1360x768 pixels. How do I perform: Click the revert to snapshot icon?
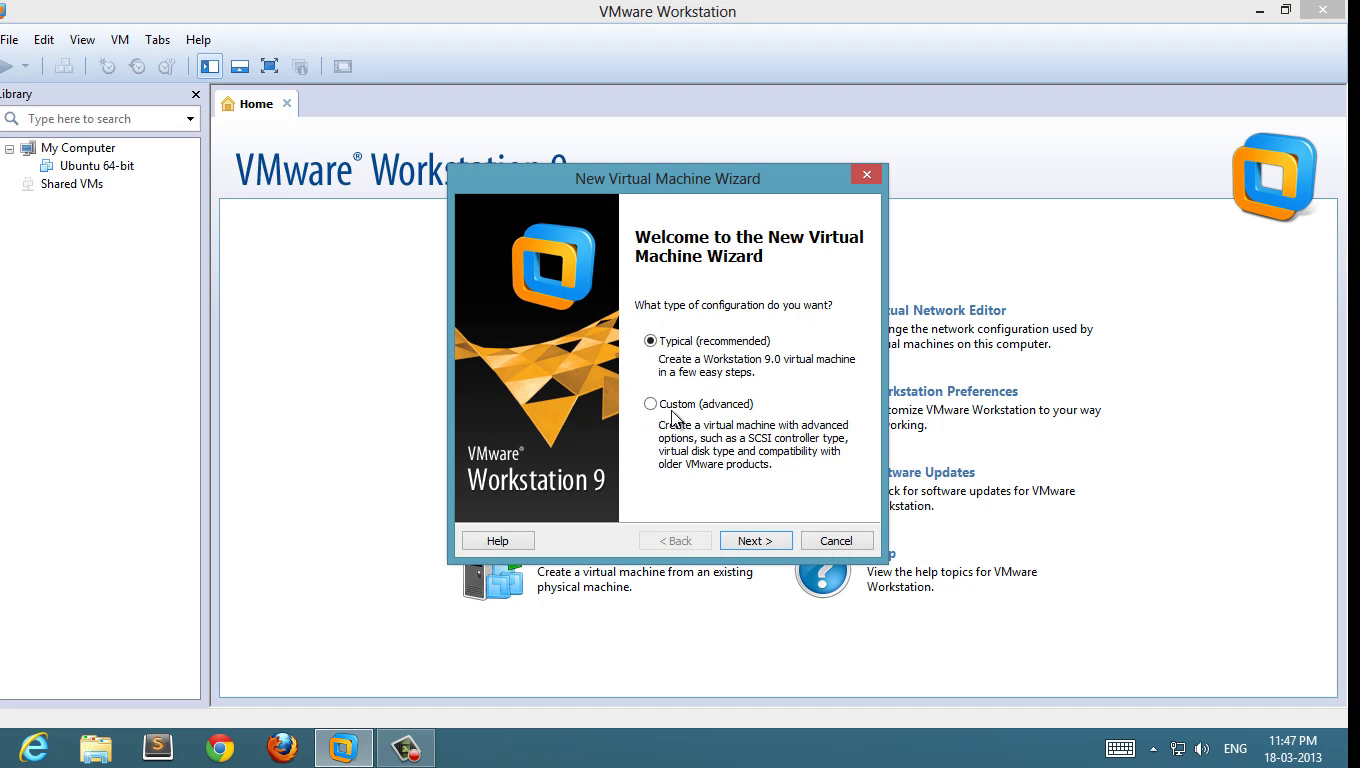[x=137, y=67]
